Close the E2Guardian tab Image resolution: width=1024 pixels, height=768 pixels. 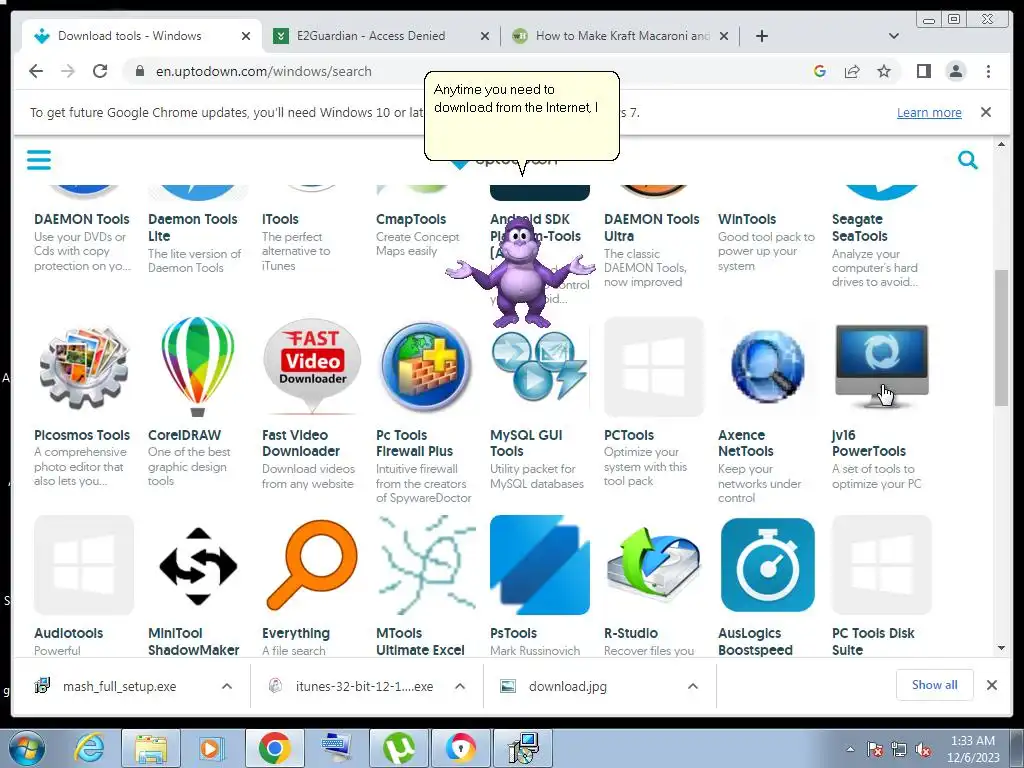485,36
